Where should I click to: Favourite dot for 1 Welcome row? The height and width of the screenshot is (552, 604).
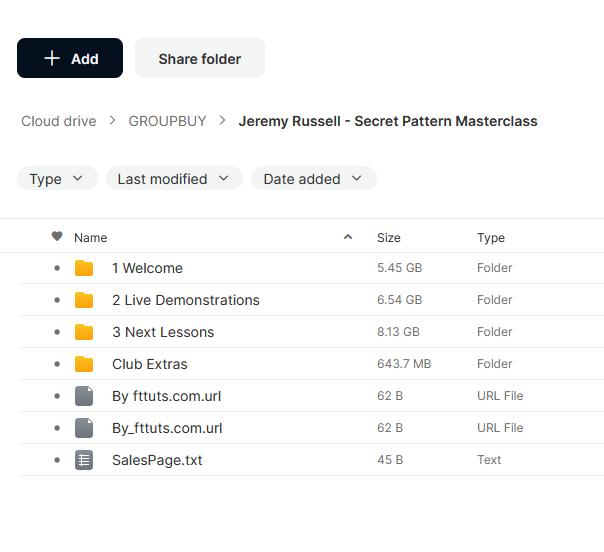pyautogui.click(x=57, y=268)
